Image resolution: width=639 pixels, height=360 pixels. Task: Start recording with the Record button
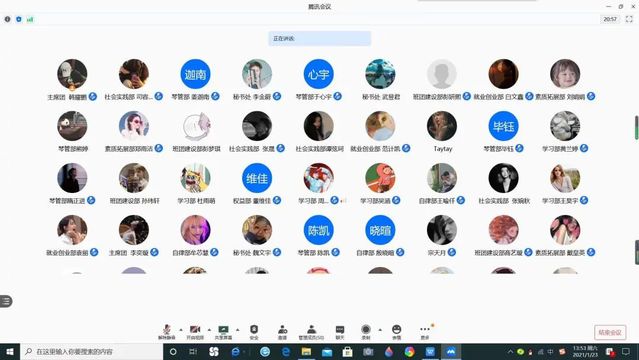pyautogui.click(x=366, y=332)
